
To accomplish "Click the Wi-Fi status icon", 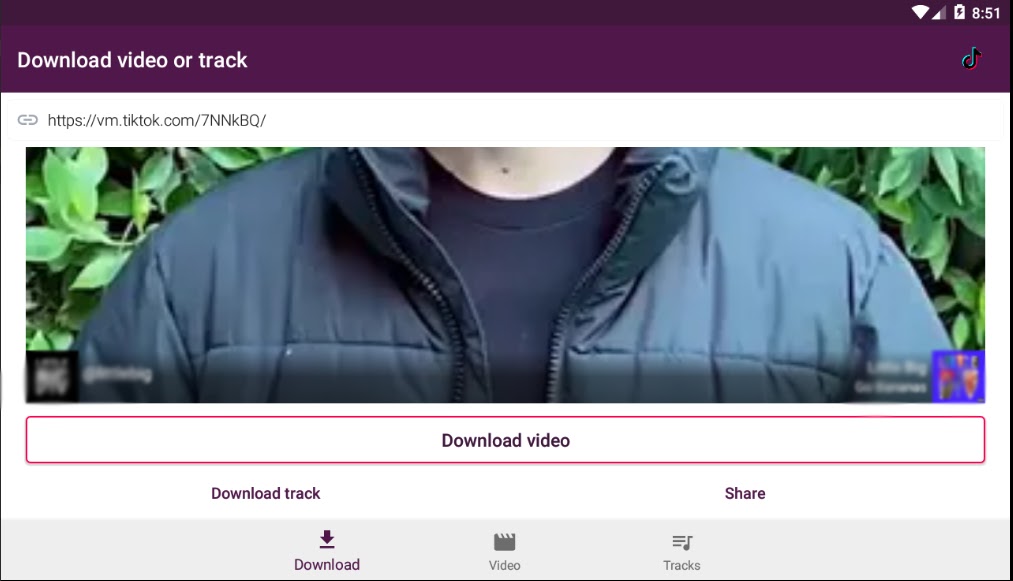I will (920, 13).
